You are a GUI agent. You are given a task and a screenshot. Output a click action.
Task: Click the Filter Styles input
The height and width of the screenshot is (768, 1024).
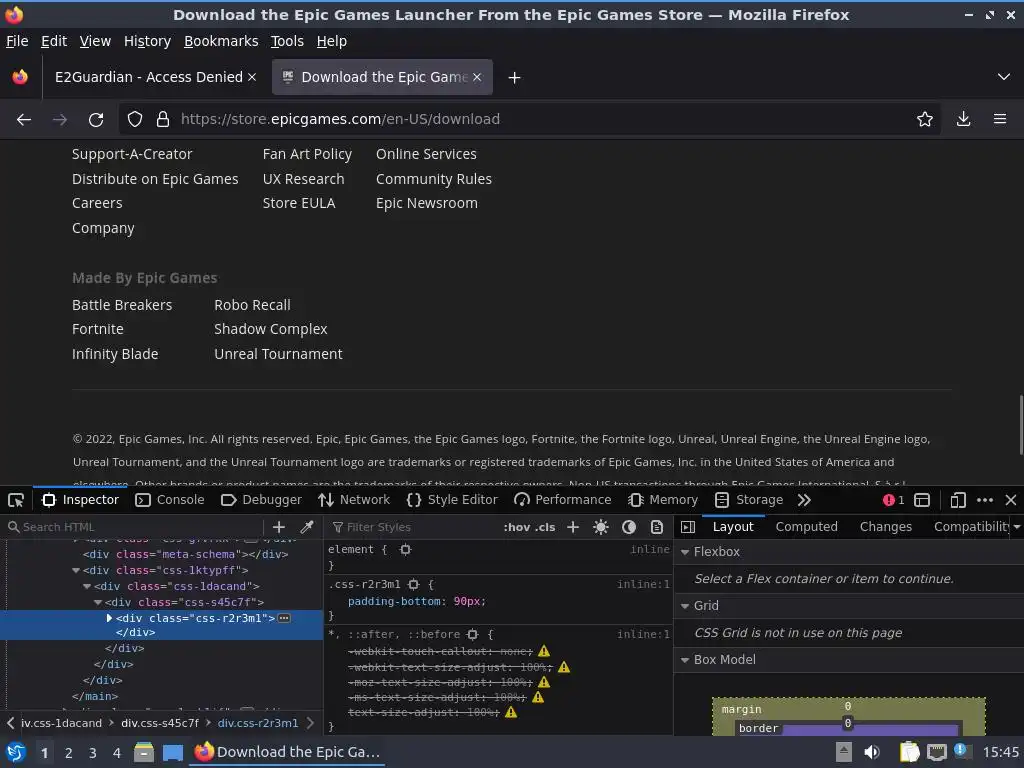click(x=411, y=527)
